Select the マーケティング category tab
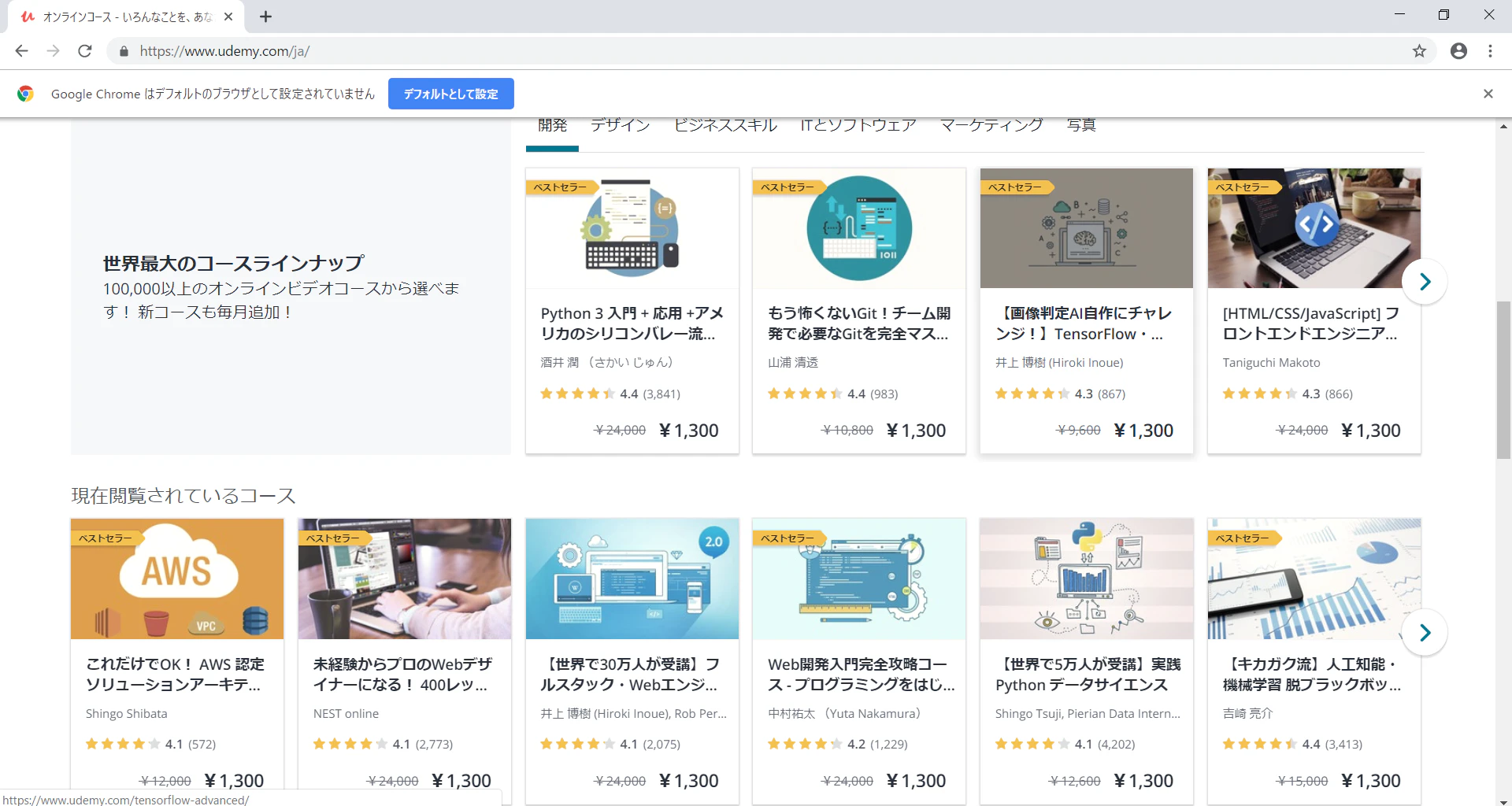 [990, 124]
